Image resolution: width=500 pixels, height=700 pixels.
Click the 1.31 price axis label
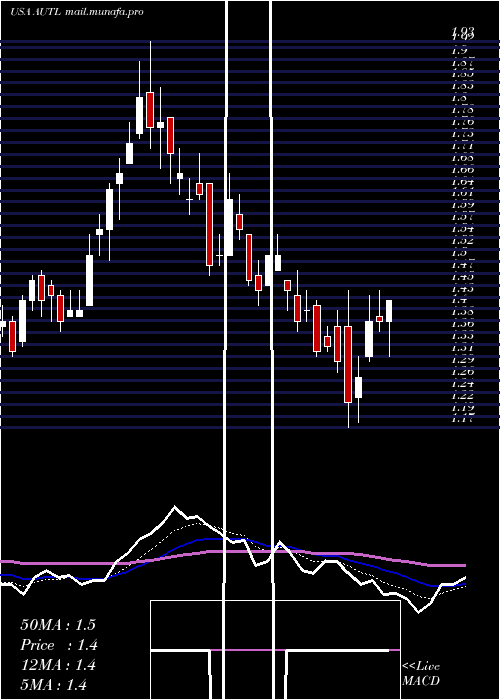point(463,347)
